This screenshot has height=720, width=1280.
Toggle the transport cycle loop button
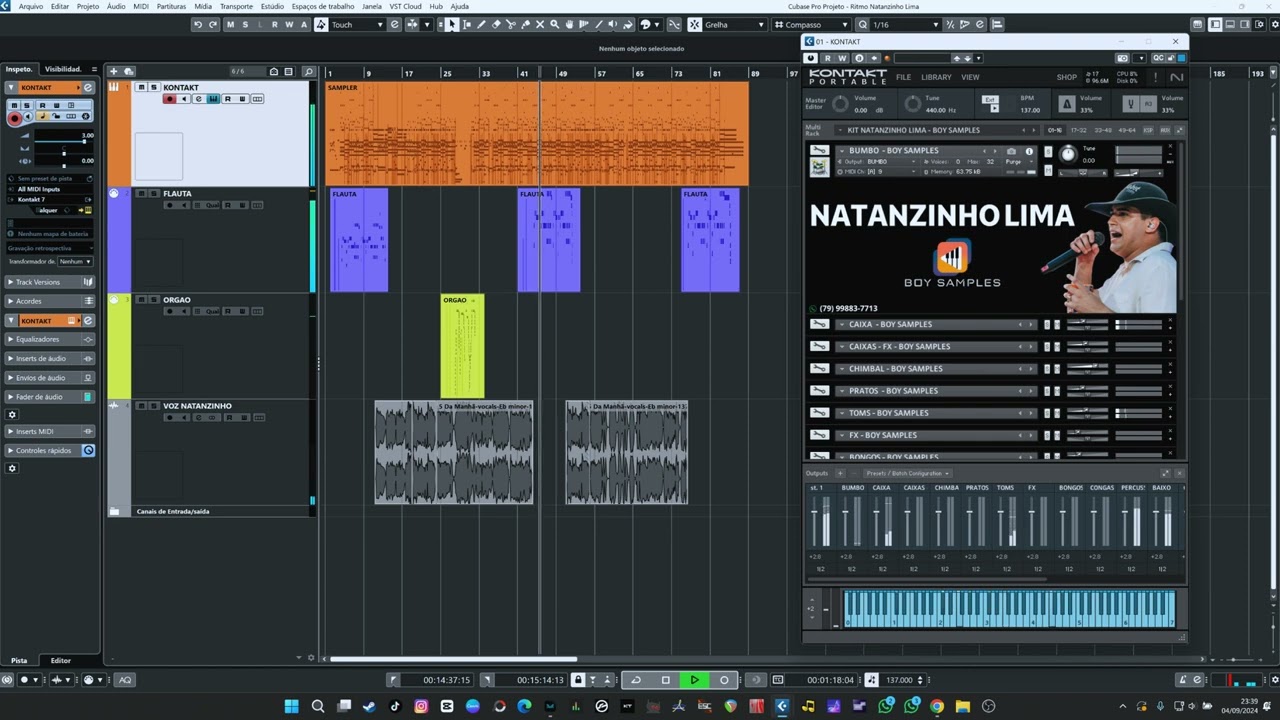(x=635, y=680)
